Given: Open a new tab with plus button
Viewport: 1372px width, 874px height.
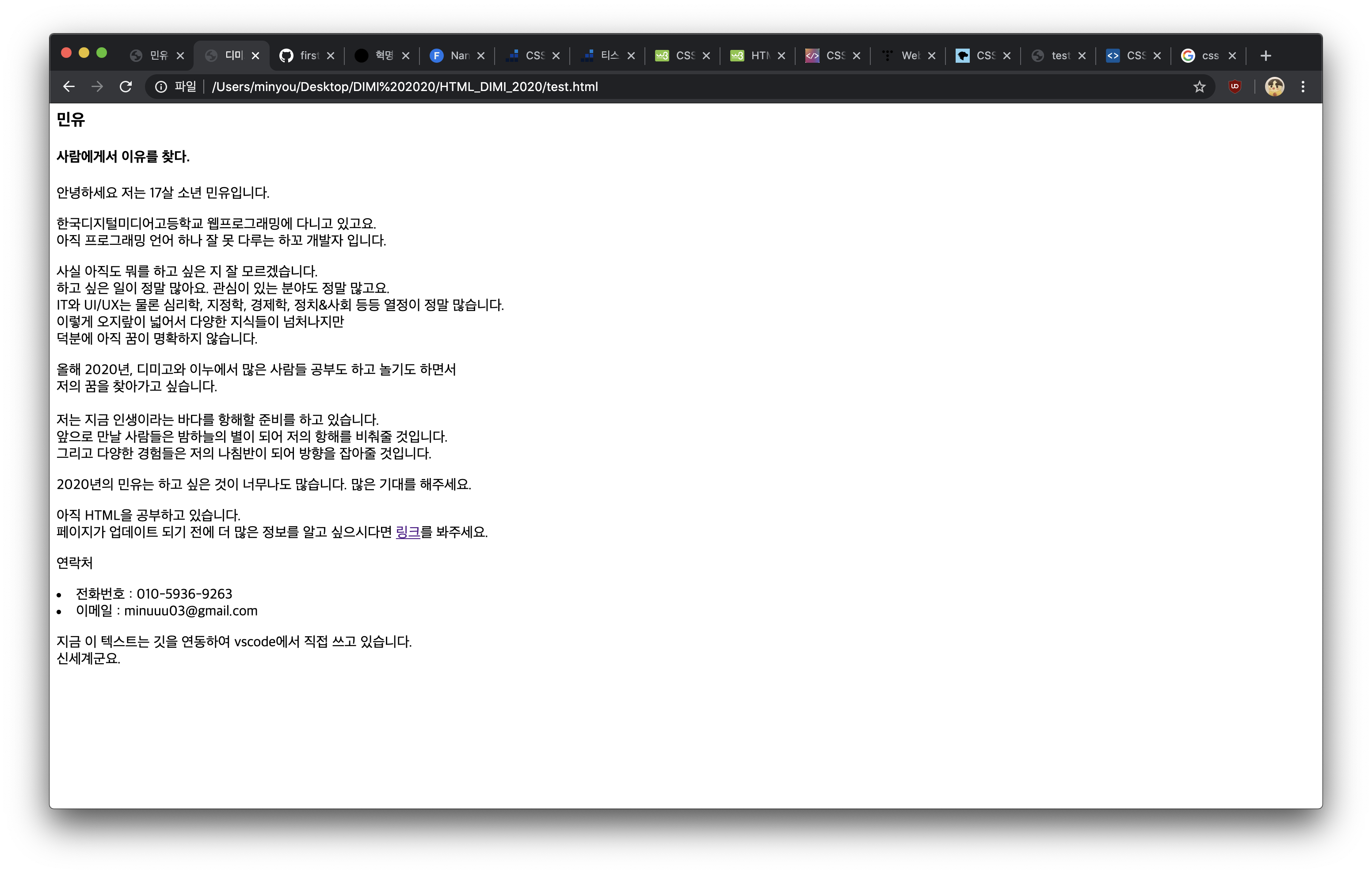Looking at the screenshot, I should click(x=1266, y=56).
